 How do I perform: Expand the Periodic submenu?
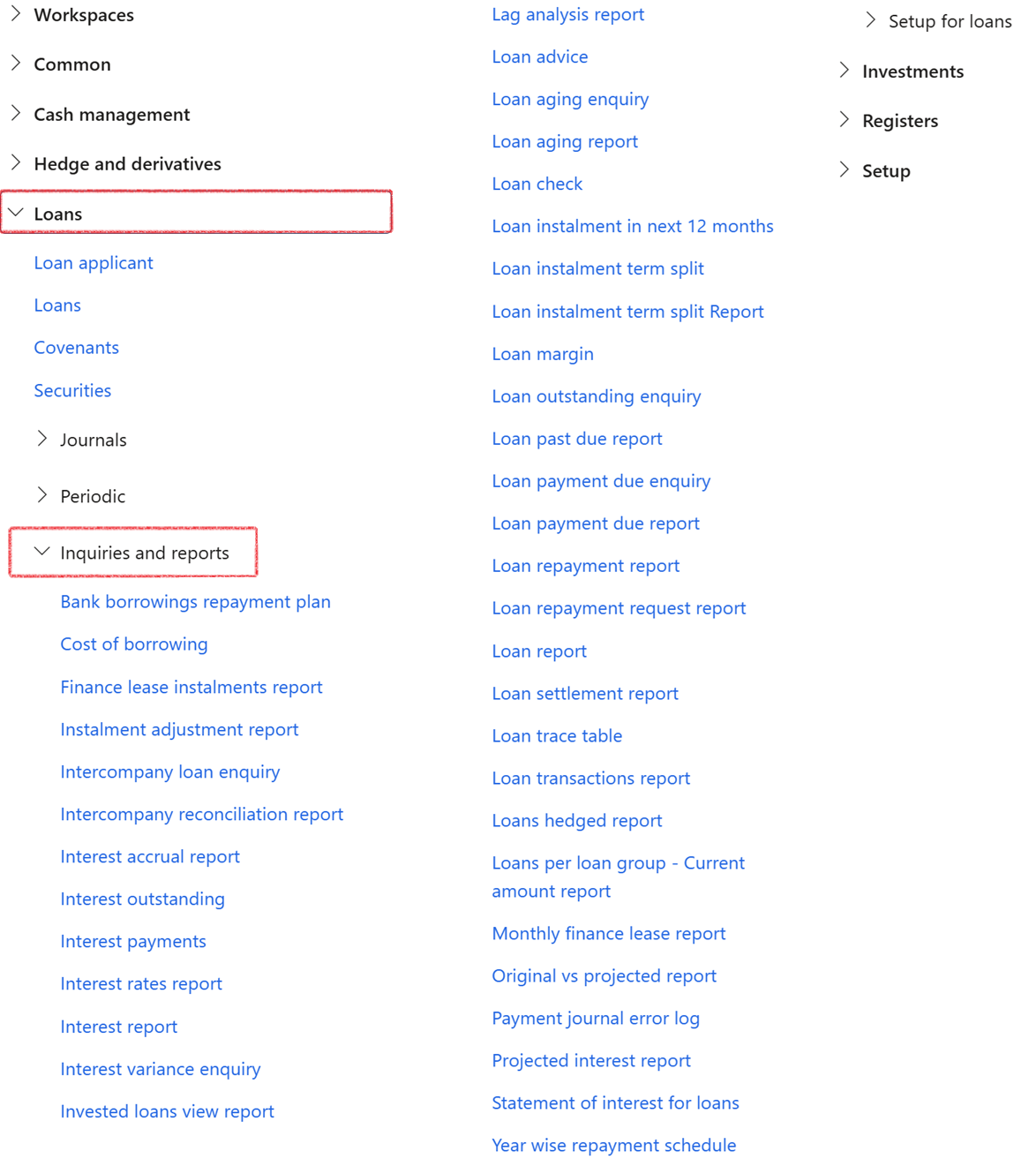click(42, 495)
